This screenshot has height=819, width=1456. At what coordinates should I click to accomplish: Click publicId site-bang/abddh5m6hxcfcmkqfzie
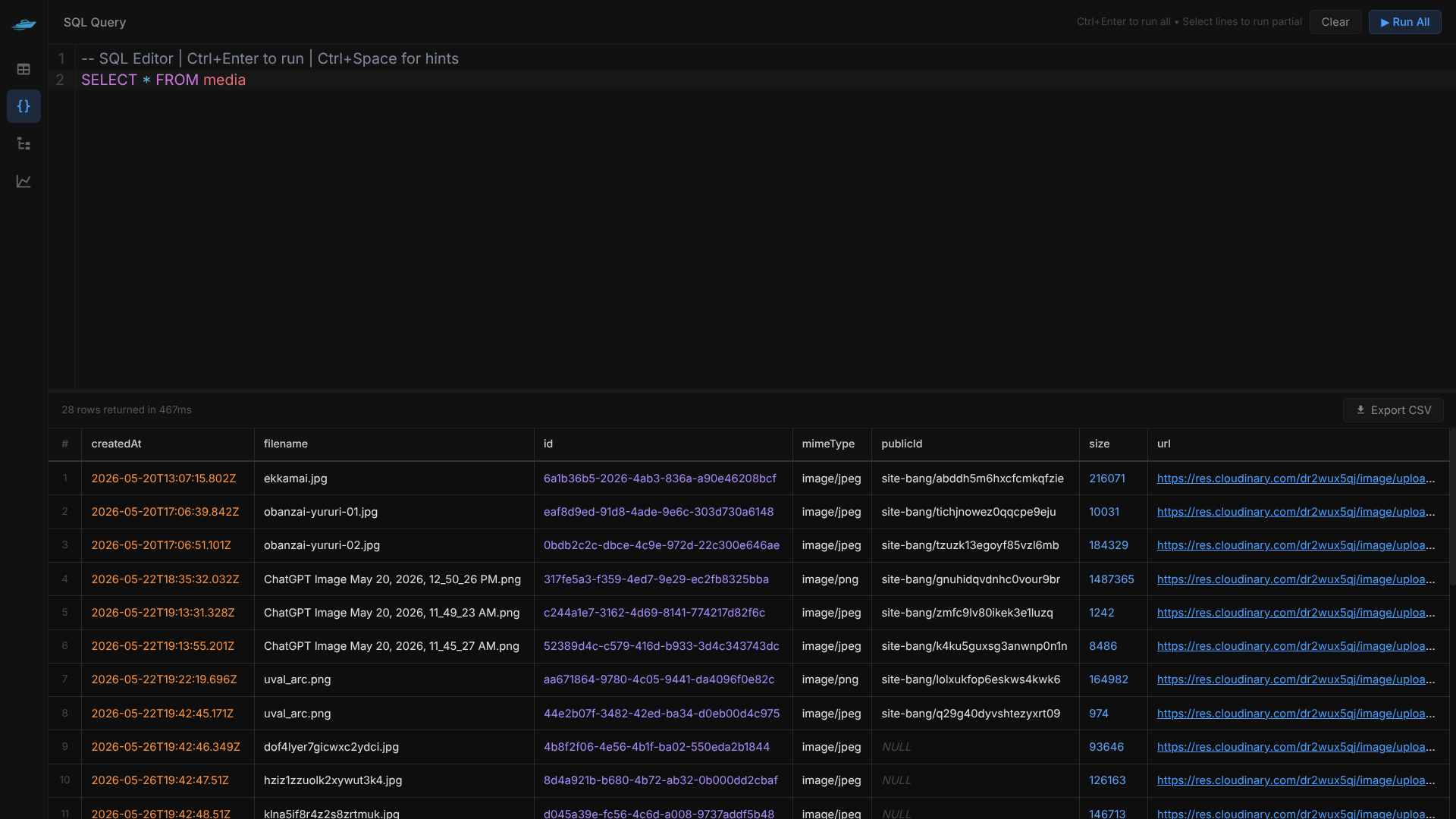[x=972, y=479]
